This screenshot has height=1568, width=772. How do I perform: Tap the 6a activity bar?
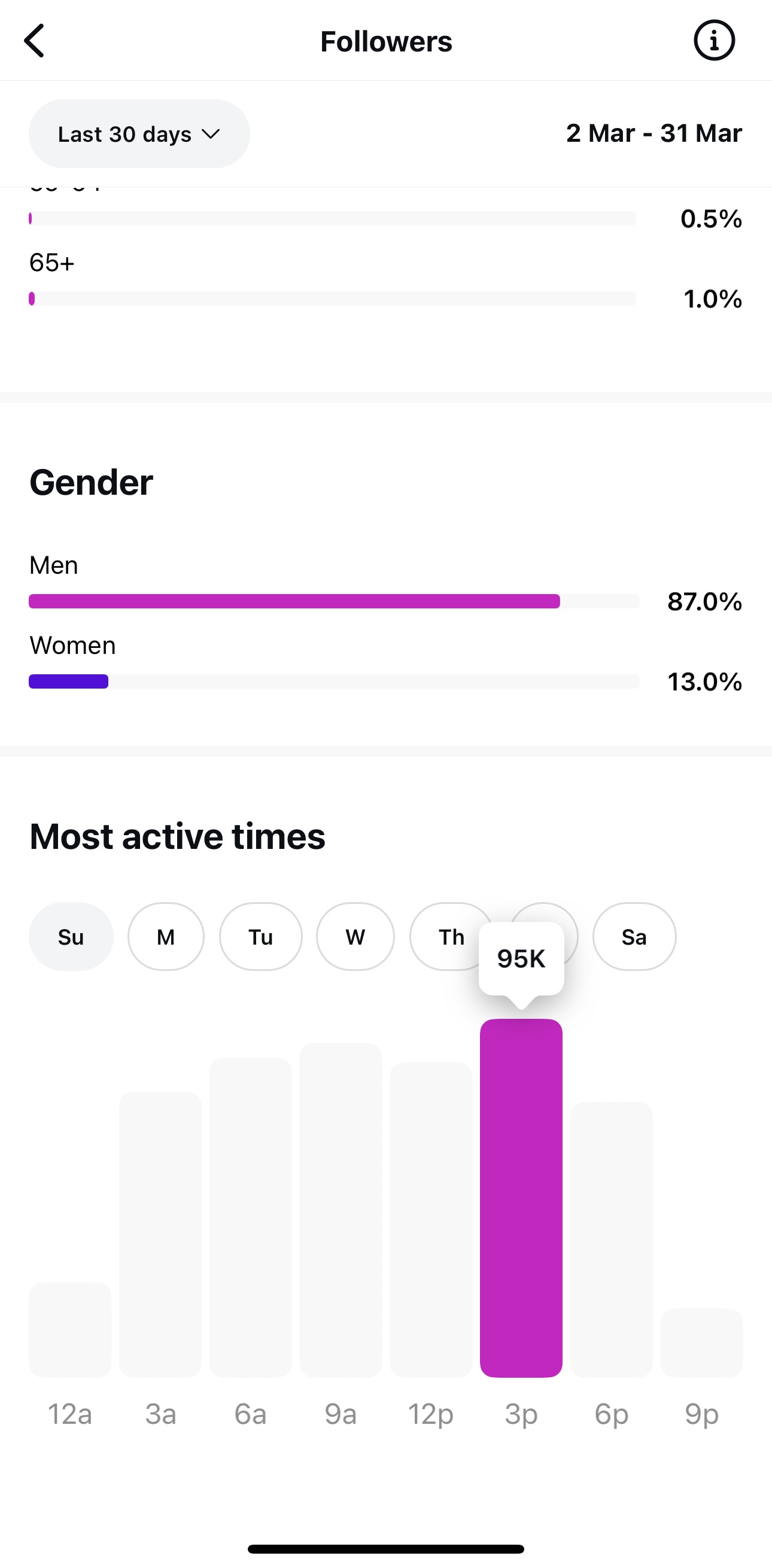click(x=251, y=1217)
